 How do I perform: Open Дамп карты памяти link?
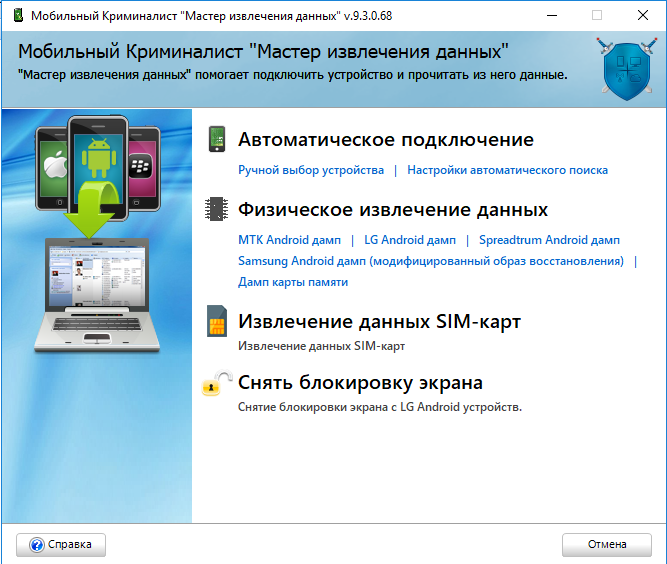[x=293, y=282]
